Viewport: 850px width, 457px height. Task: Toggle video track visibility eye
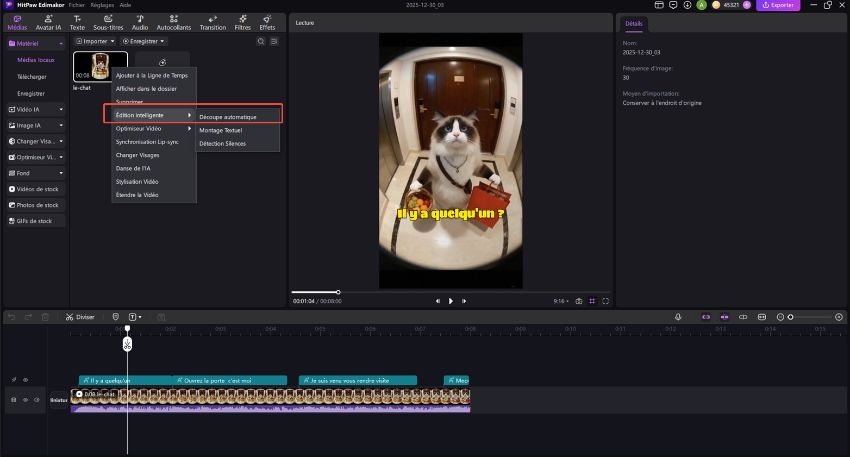[25, 400]
